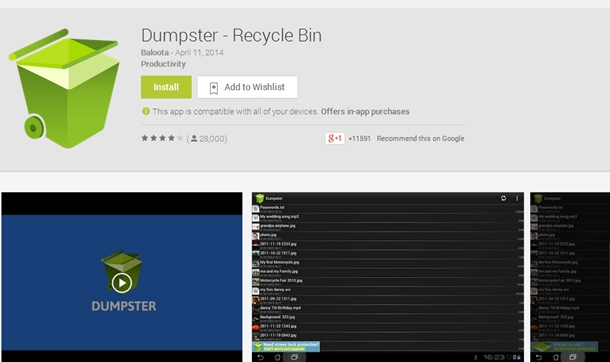The width and height of the screenshot is (610, 362).
Task: Click the +11591 recommendation count
Action: pyautogui.click(x=359, y=138)
